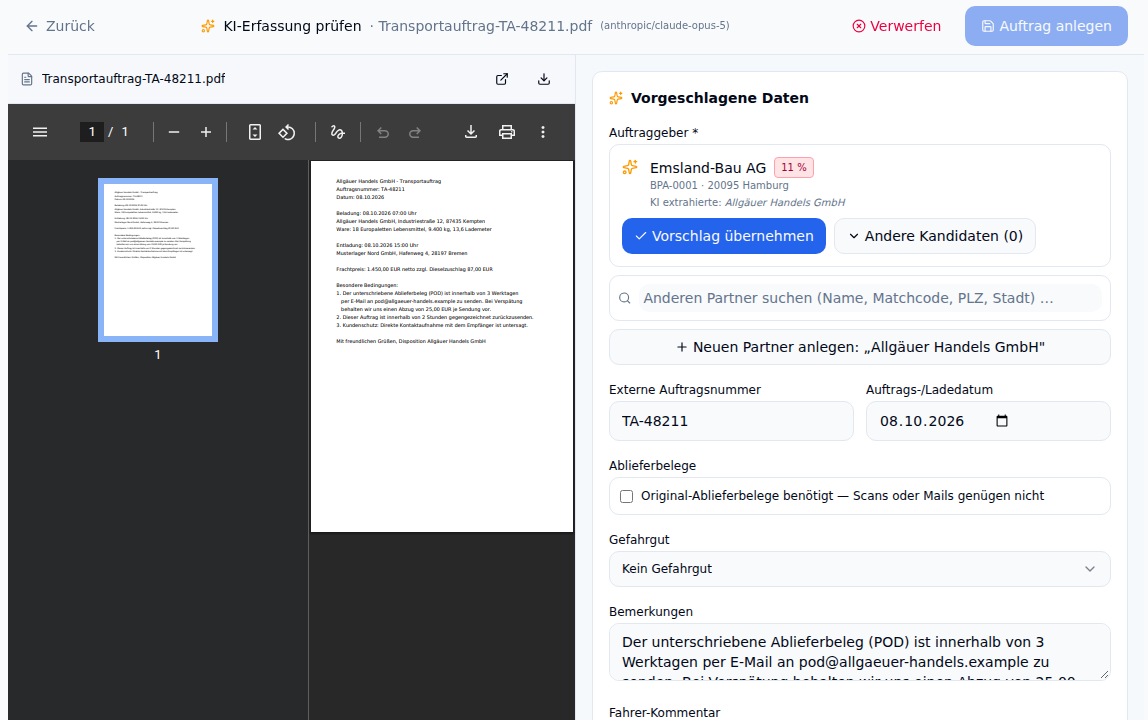Download the PDF via the viewer toolbar icon
The image size is (1148, 720).
(x=471, y=132)
